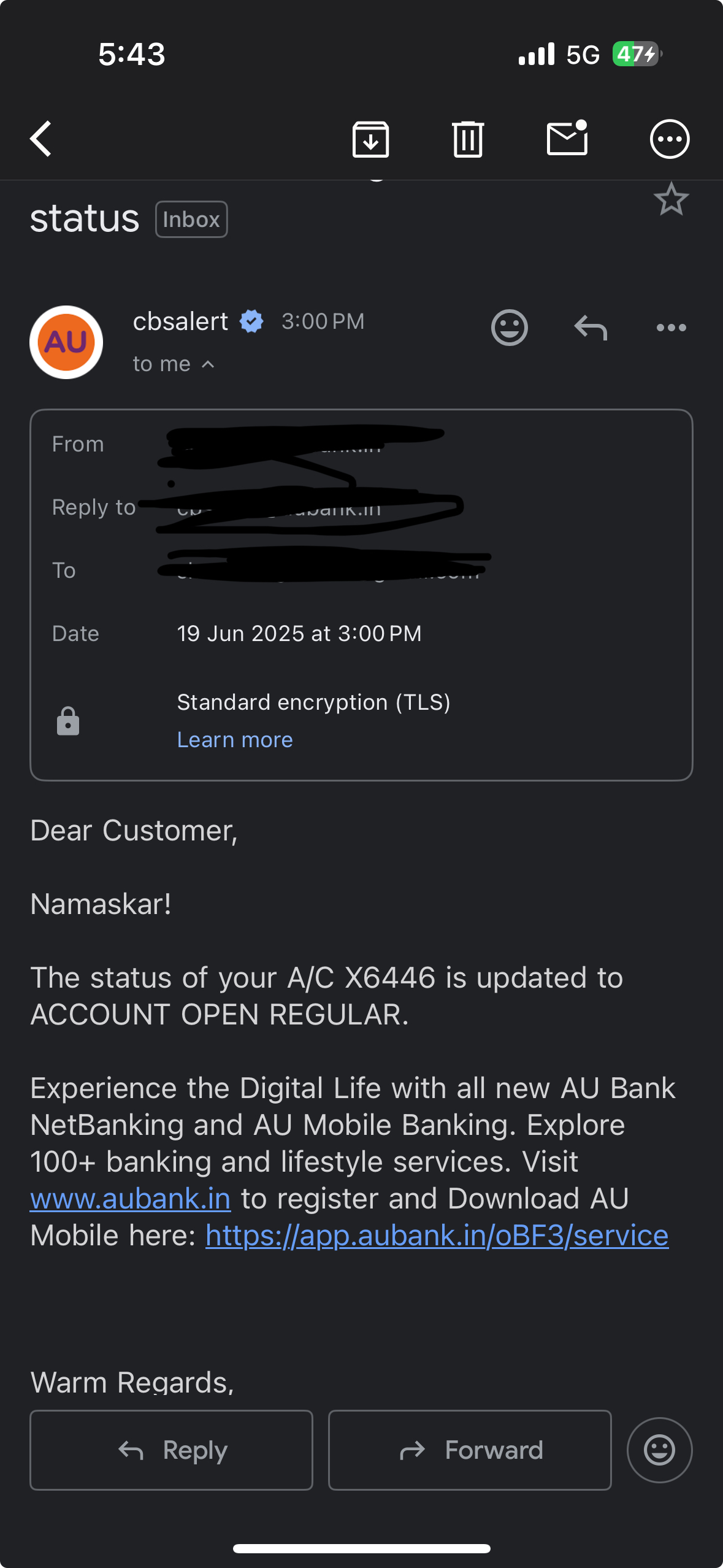
Task: Tap the lock encryption icon
Action: coord(68,721)
